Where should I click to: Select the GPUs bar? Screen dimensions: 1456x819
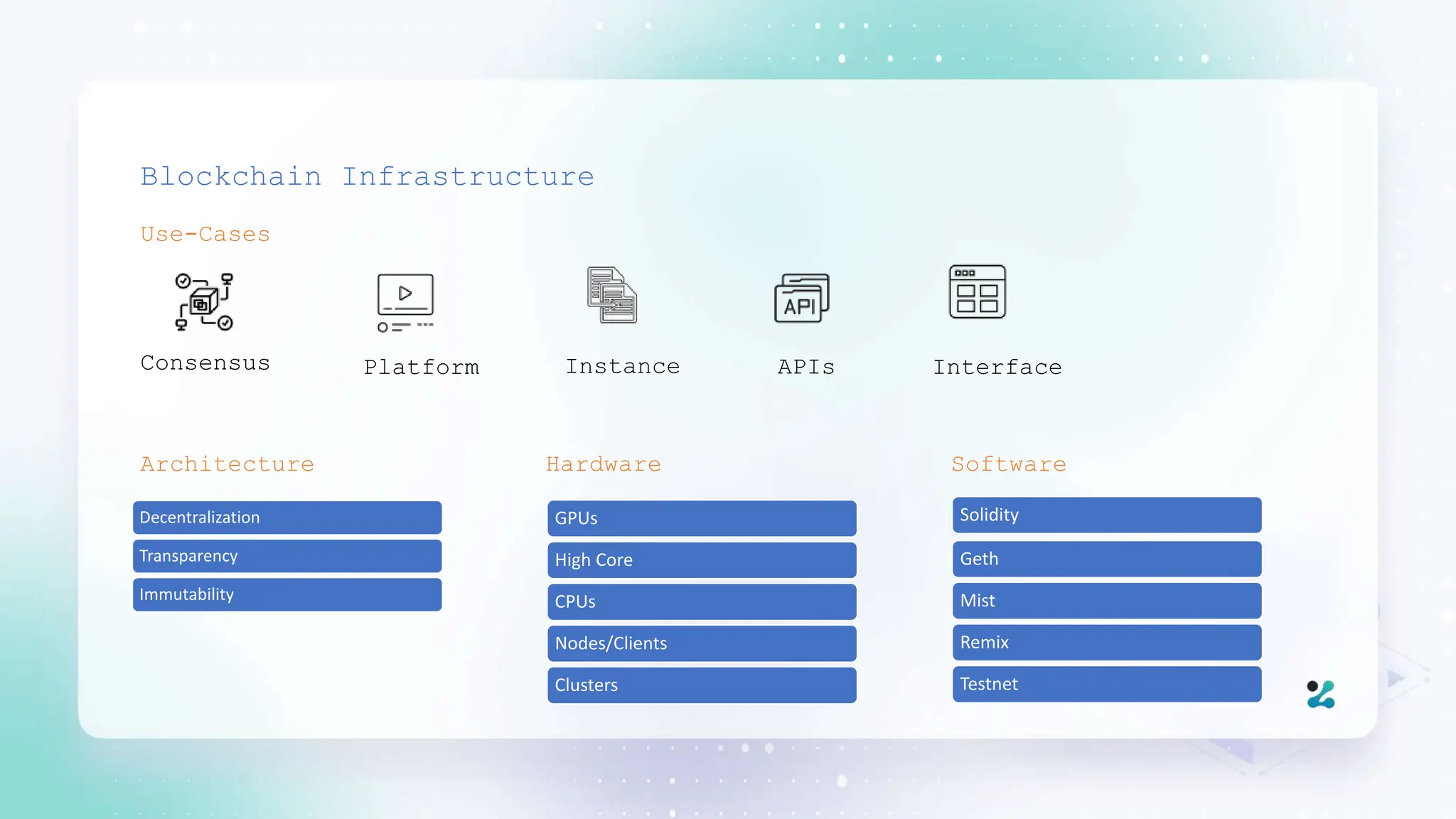[702, 518]
